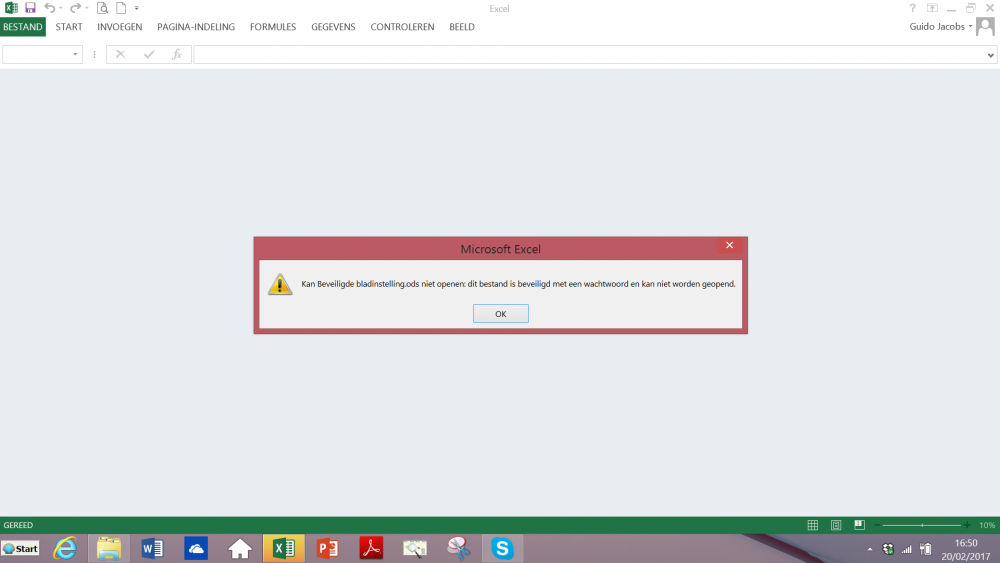Image resolution: width=1000 pixels, height=563 pixels.
Task: Click the print preview icon in the quick access toolbar
Action: (x=102, y=8)
